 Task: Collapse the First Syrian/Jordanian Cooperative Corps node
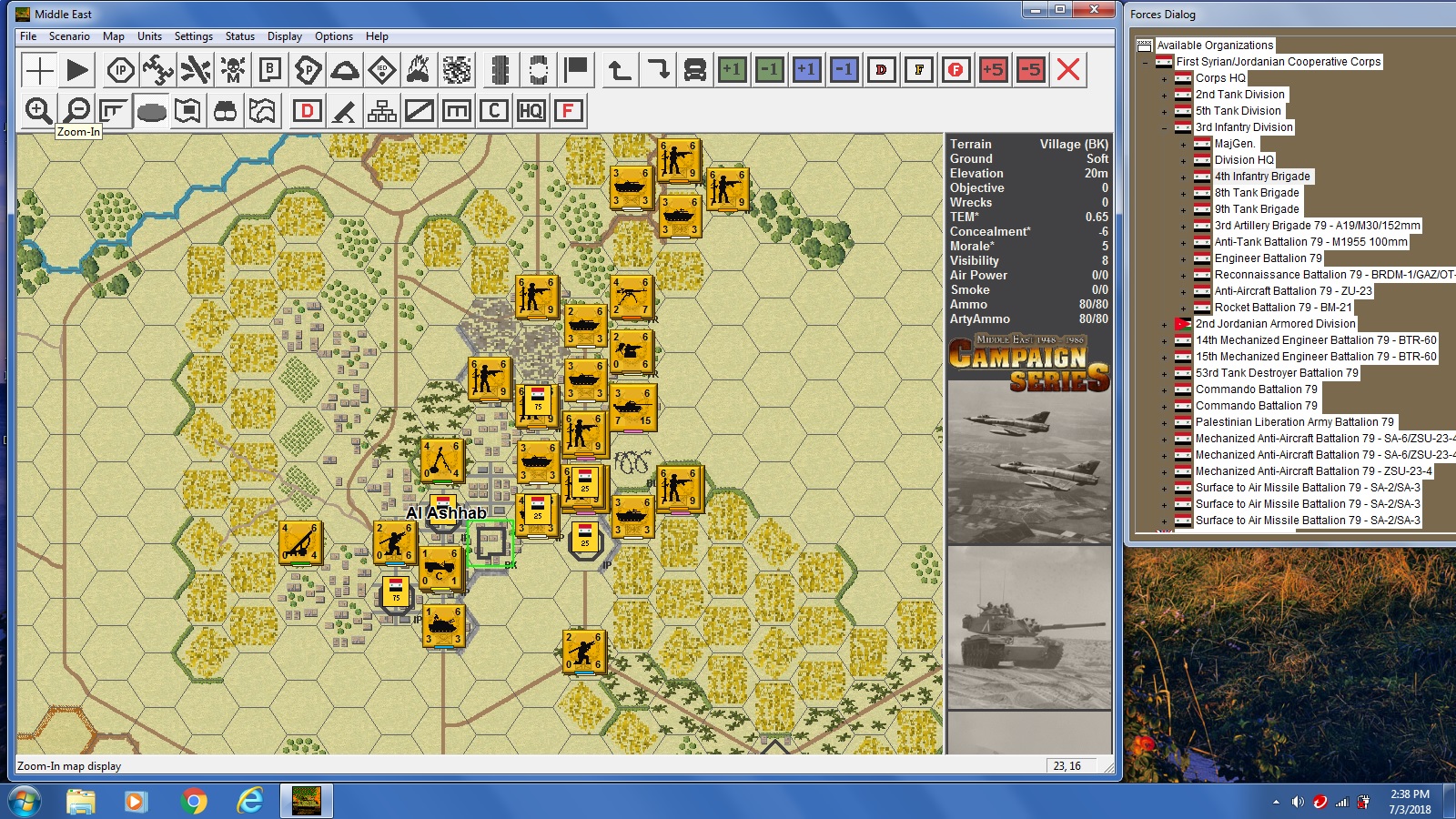[x=1146, y=62]
